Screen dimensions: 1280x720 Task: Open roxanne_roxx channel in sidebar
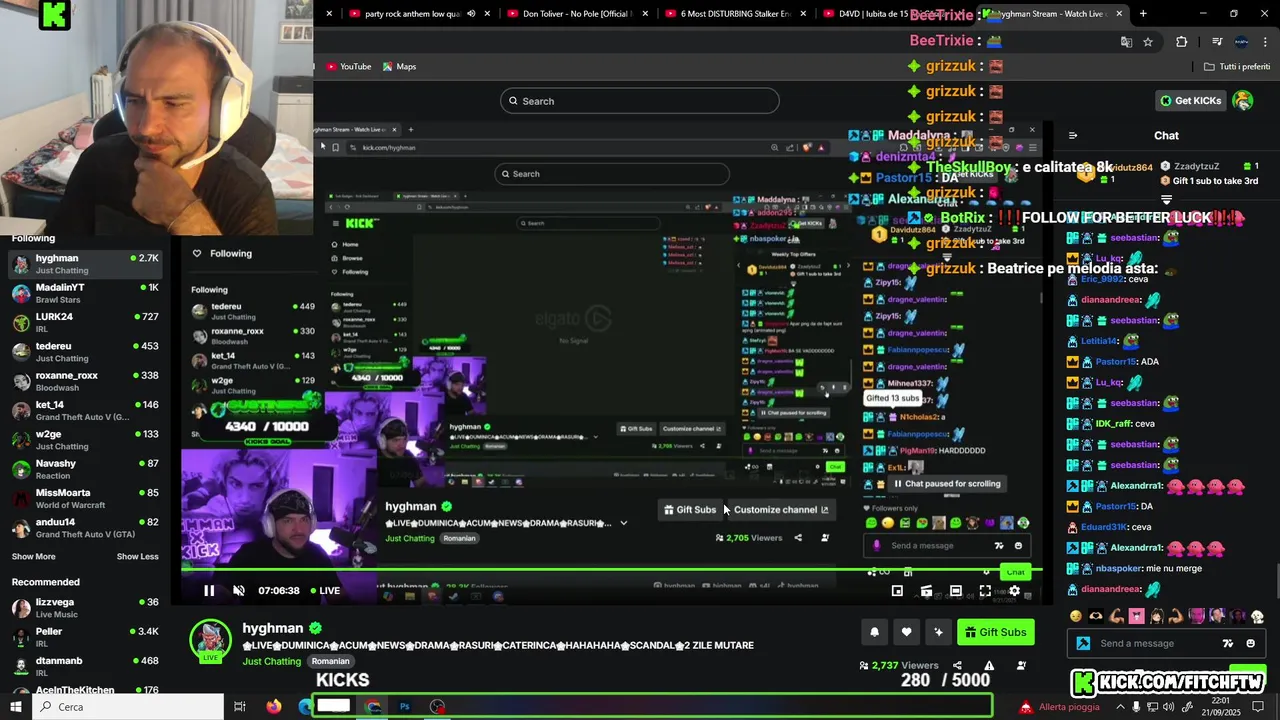pos(85,381)
